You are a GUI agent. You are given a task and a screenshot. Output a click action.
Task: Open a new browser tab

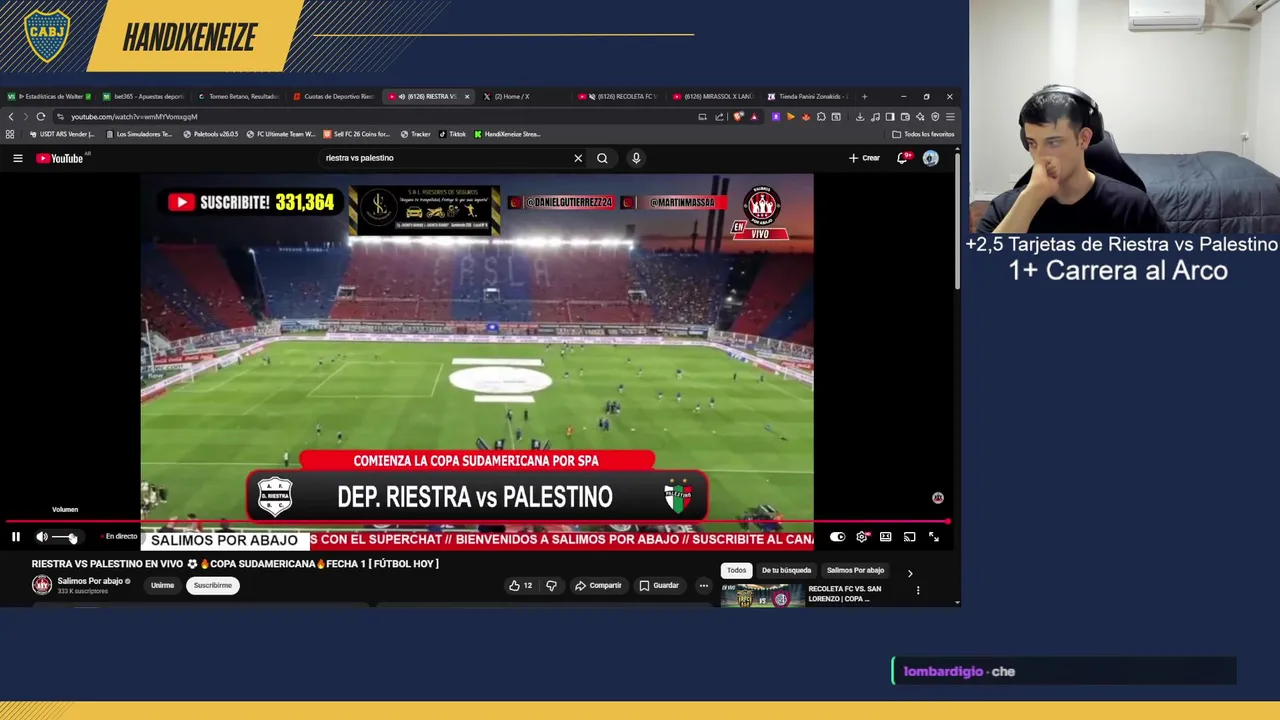tap(865, 97)
